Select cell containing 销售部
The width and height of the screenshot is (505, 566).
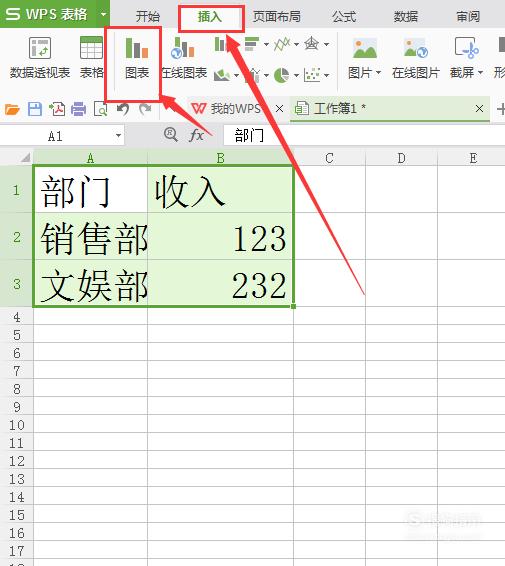click(x=90, y=236)
